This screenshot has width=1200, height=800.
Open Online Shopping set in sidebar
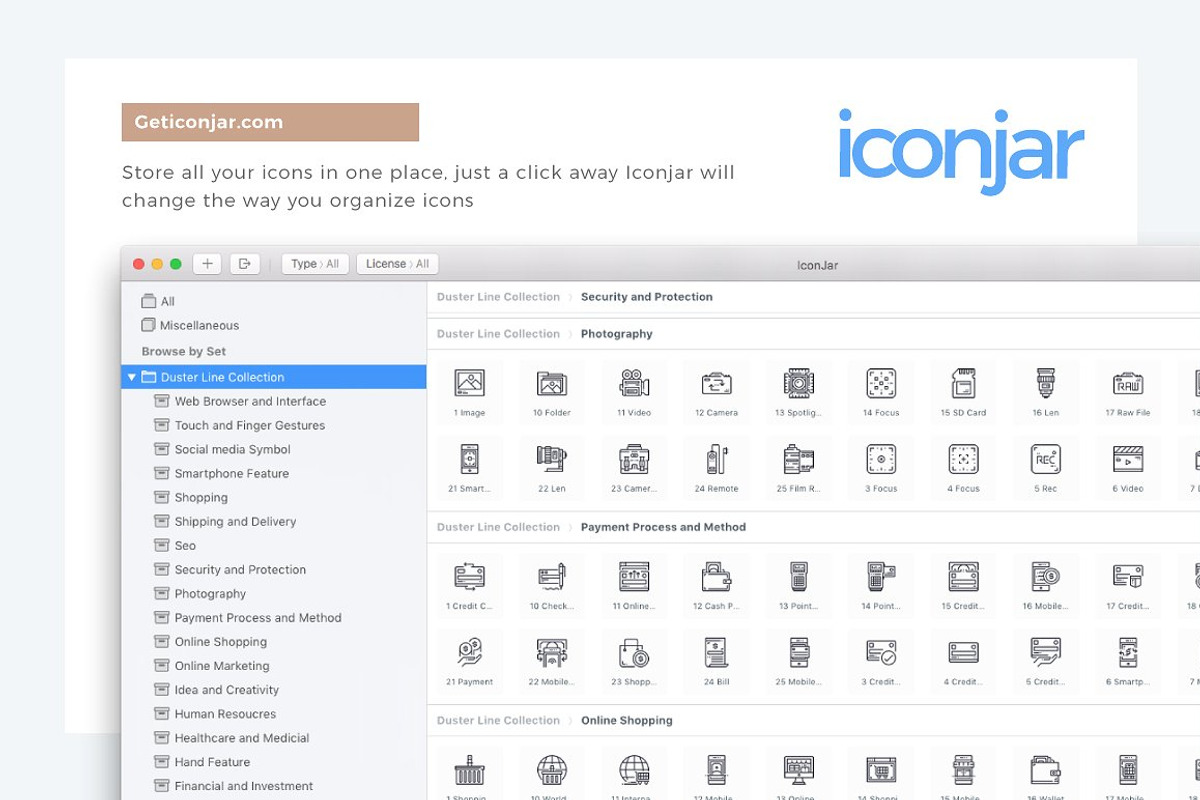click(210, 641)
